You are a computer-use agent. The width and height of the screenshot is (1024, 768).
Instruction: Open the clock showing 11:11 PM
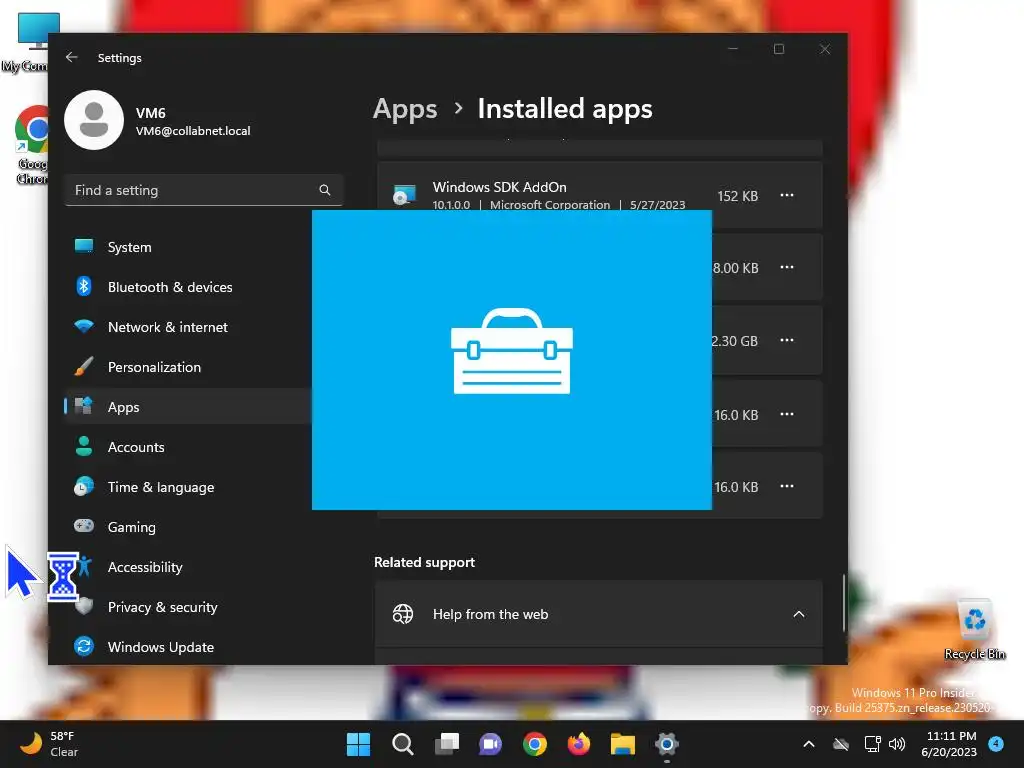coord(949,744)
